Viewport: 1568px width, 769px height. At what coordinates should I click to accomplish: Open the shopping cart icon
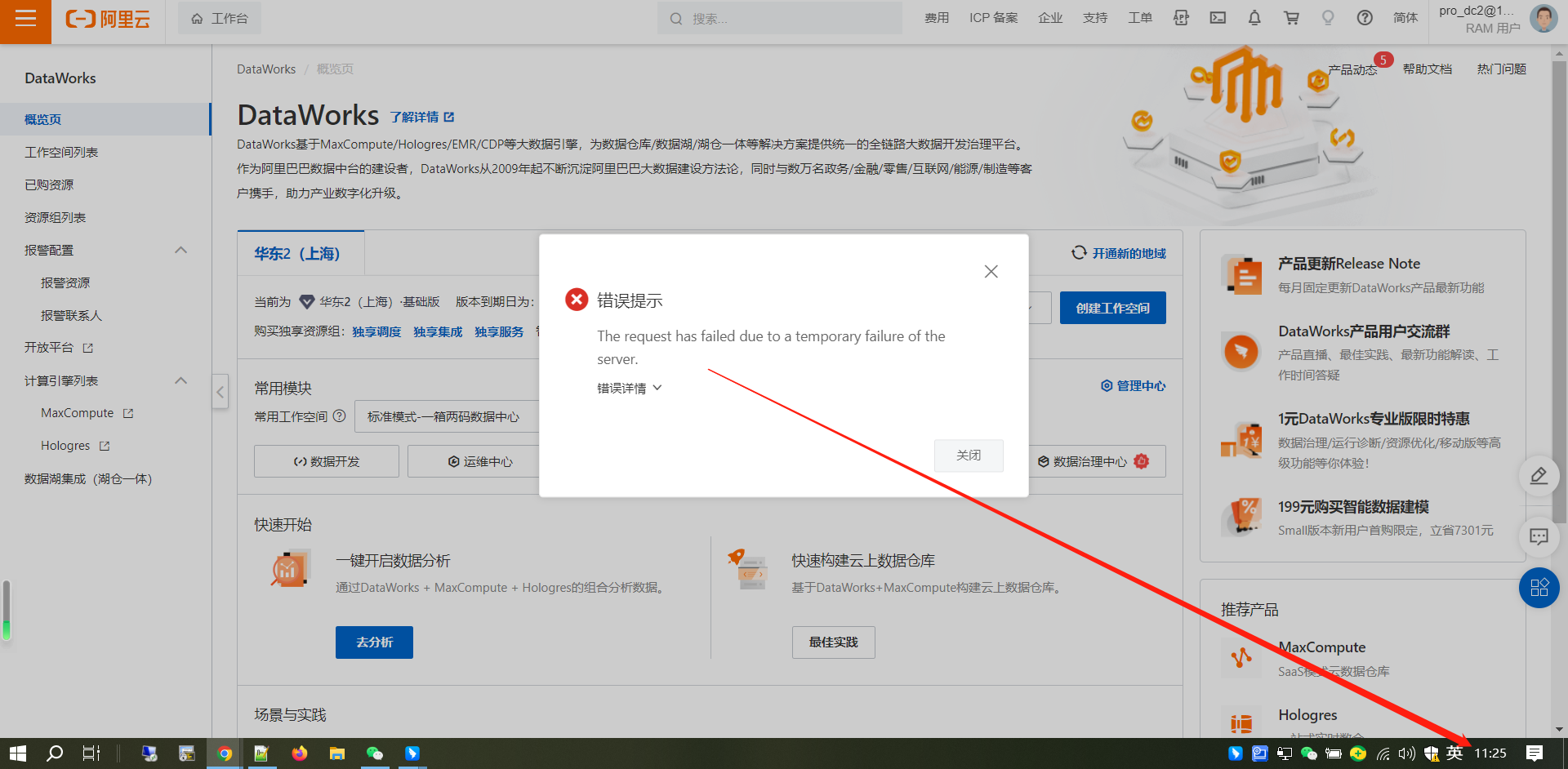(1291, 18)
